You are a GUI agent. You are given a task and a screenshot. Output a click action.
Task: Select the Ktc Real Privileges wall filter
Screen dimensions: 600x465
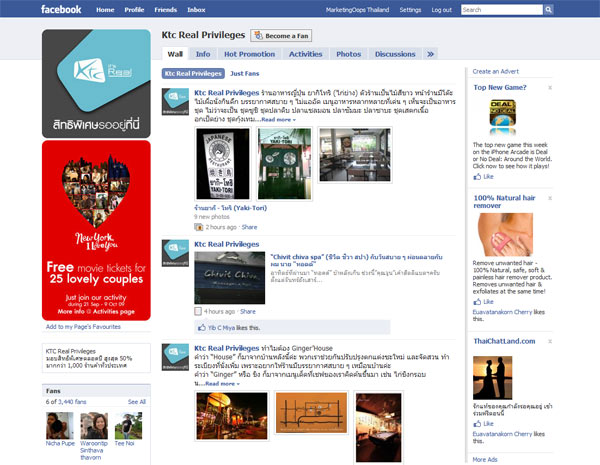click(193, 73)
